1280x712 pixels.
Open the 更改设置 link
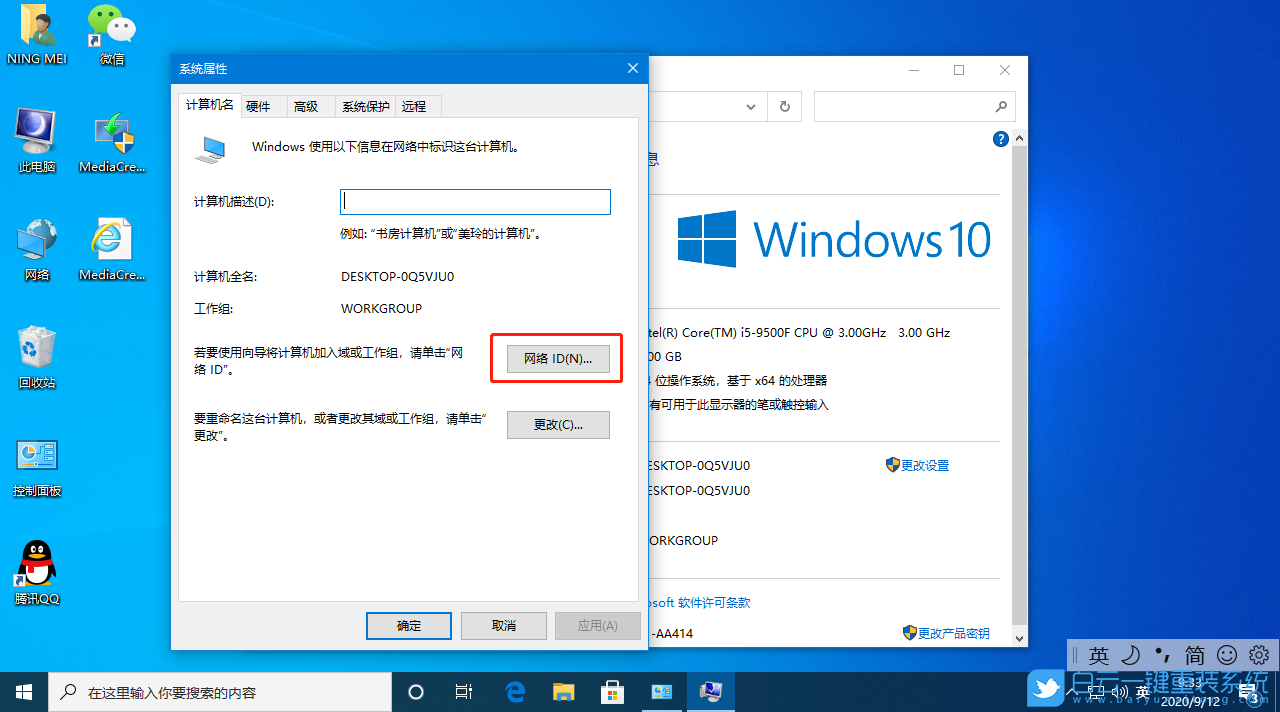[925, 464]
